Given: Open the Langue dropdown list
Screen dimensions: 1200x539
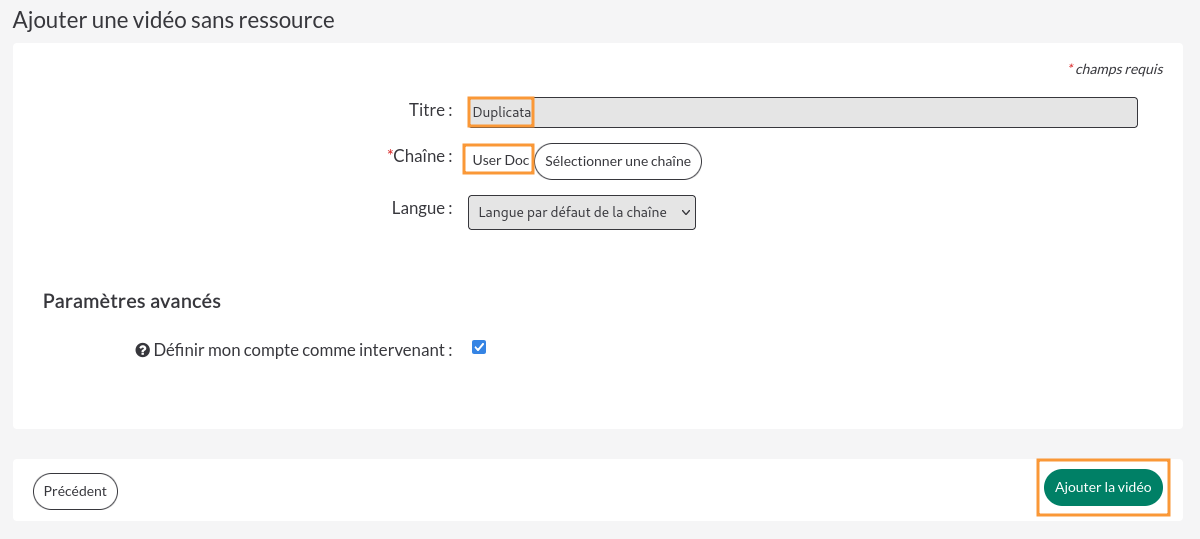Looking at the screenshot, I should [582, 212].
